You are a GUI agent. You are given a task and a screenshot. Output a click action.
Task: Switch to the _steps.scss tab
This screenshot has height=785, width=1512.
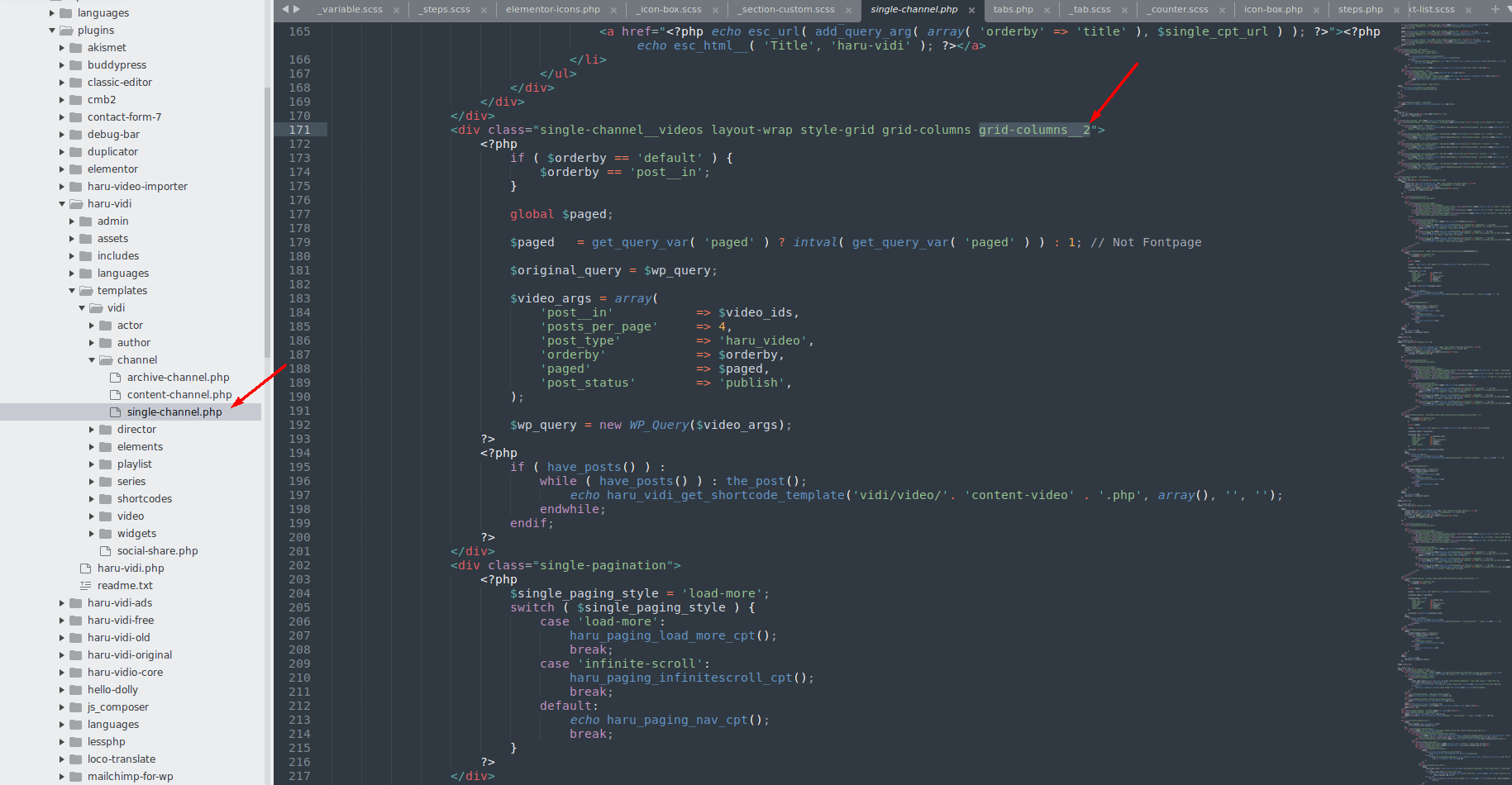coord(445,9)
